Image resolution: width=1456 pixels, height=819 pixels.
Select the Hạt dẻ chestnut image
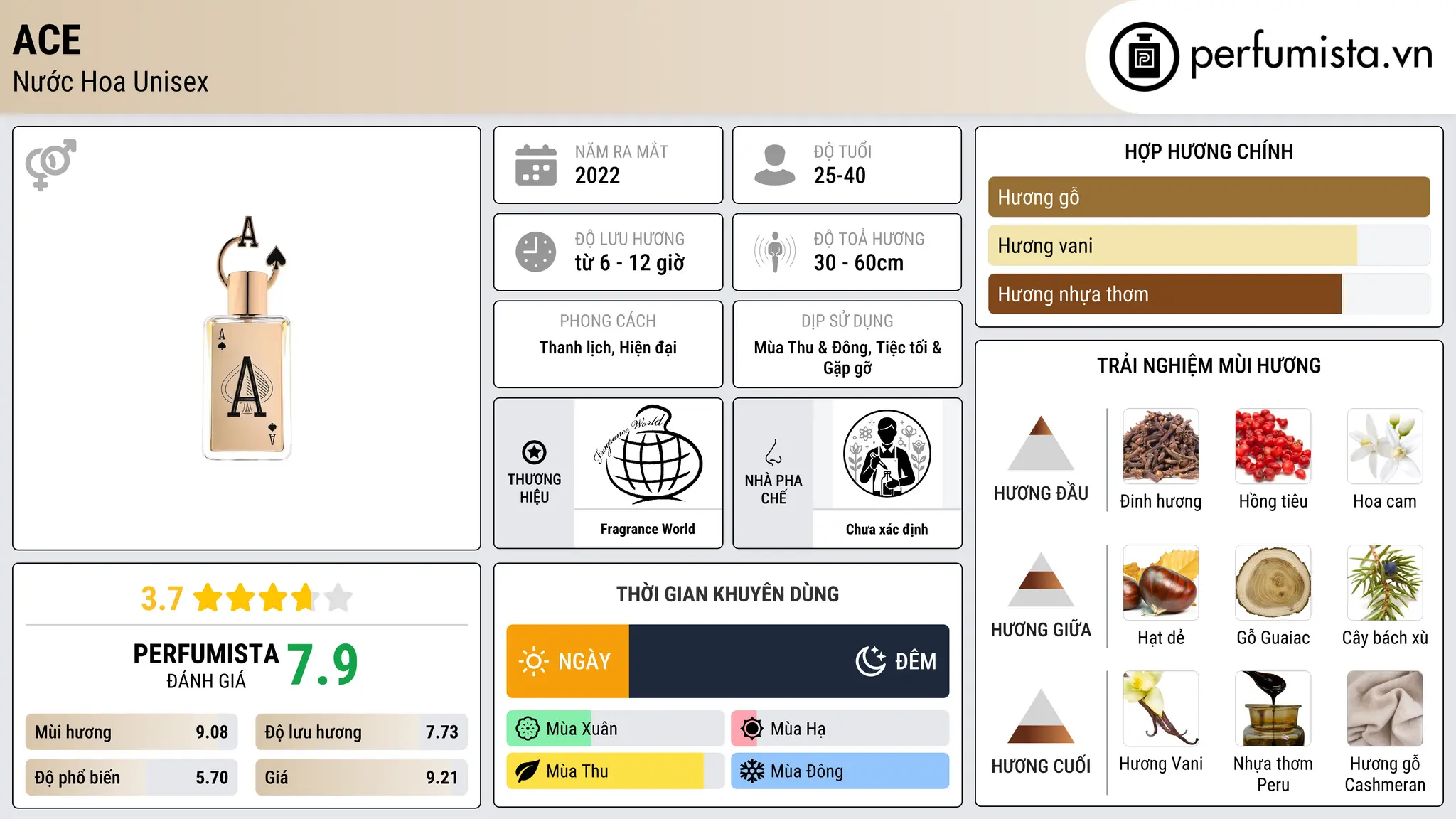1161,583
